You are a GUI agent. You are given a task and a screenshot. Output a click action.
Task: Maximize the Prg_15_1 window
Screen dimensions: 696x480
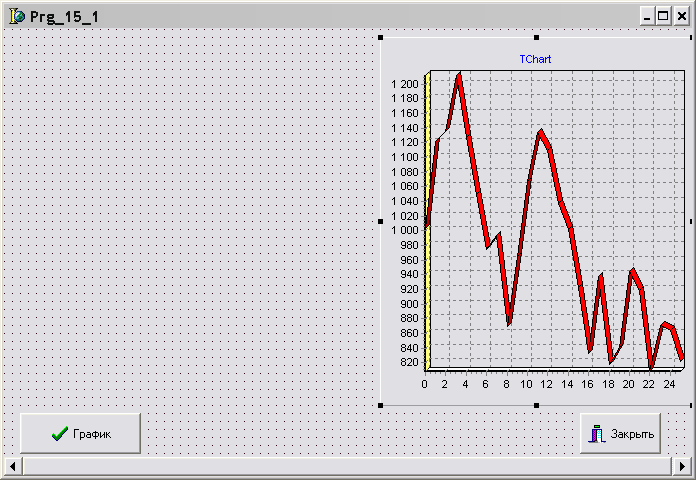[663, 16]
